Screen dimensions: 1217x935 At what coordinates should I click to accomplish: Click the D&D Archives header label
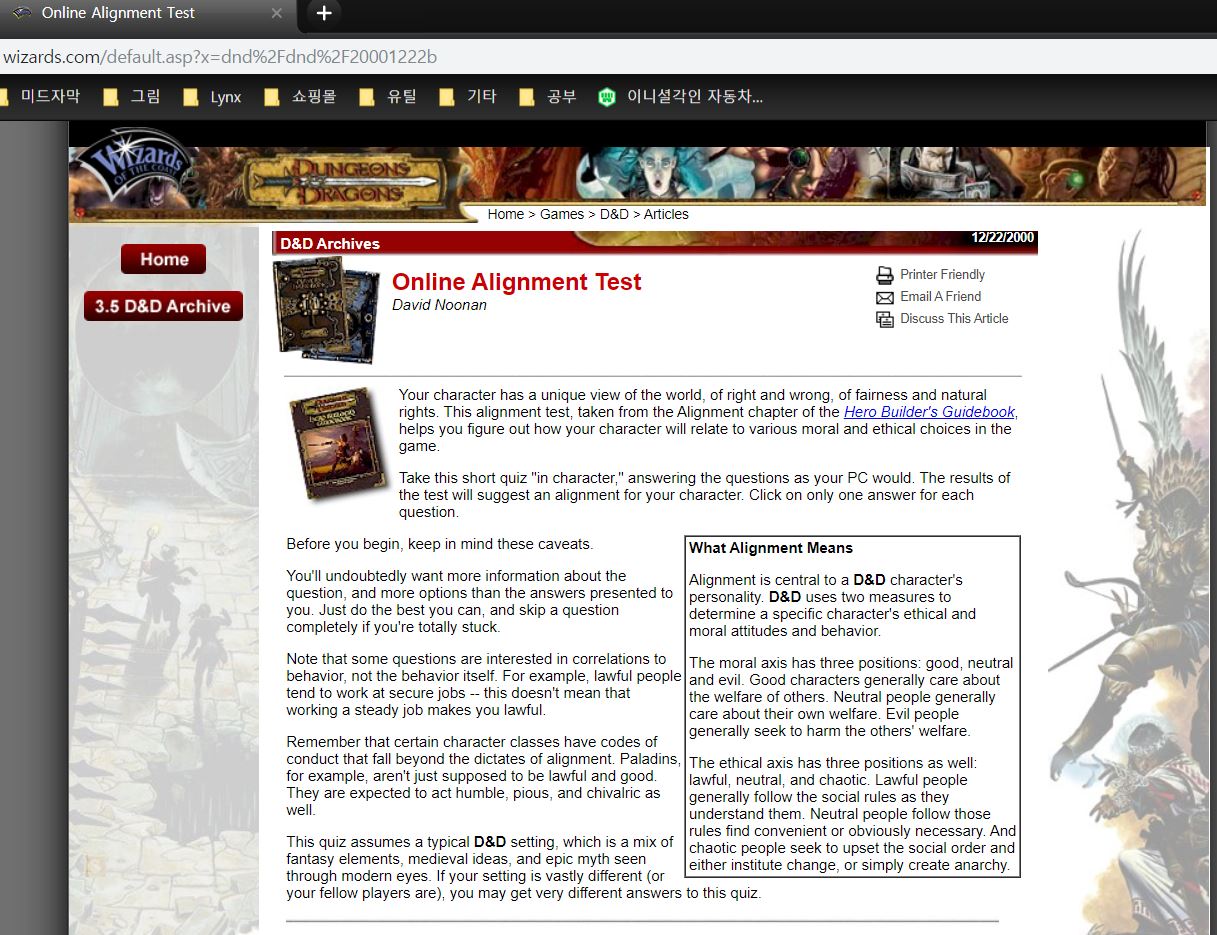click(x=330, y=243)
